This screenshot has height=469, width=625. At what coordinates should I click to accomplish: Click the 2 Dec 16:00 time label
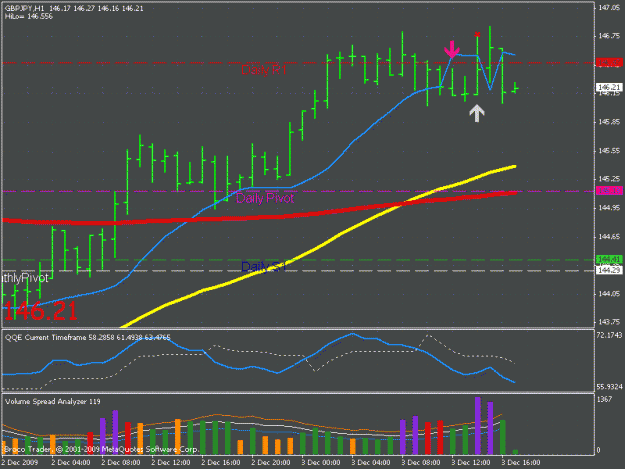[x=220, y=463]
